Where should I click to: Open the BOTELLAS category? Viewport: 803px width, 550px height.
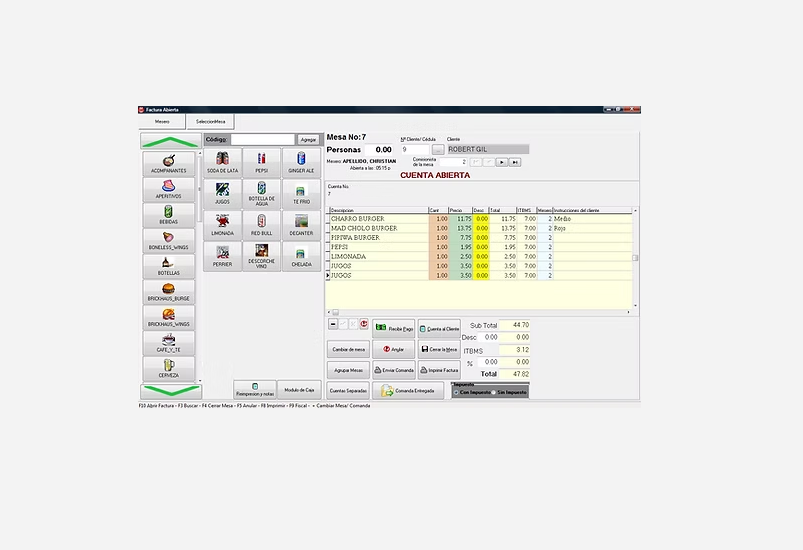tap(168, 266)
